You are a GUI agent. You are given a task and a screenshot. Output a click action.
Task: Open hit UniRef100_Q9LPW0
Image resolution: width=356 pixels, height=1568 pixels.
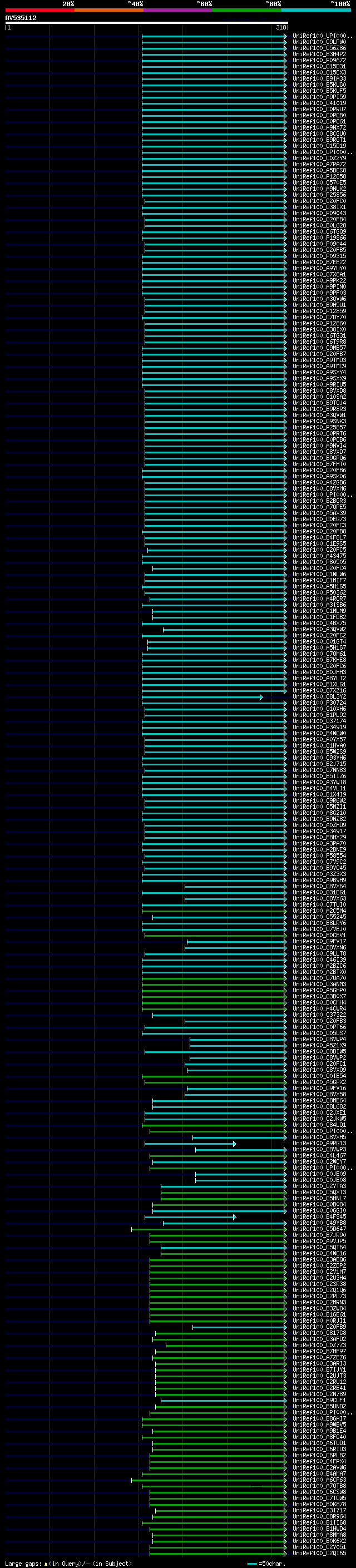point(319,42)
